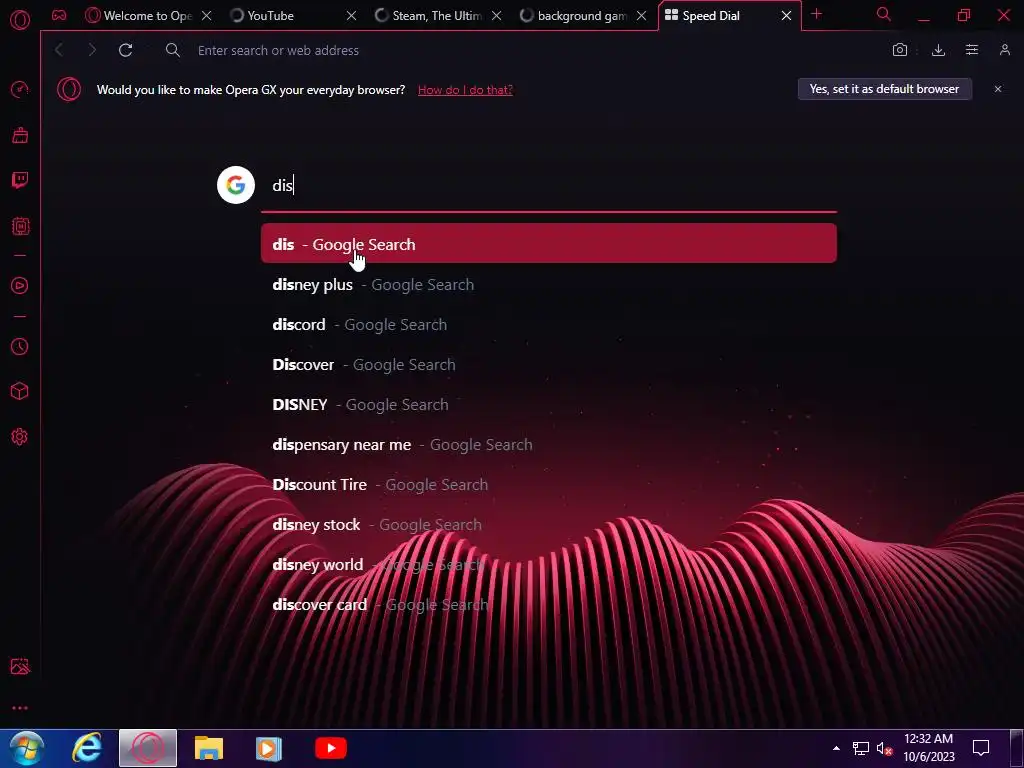Select 'Discover' suggestion
Screen dimensions: 1024x768
coord(549,364)
